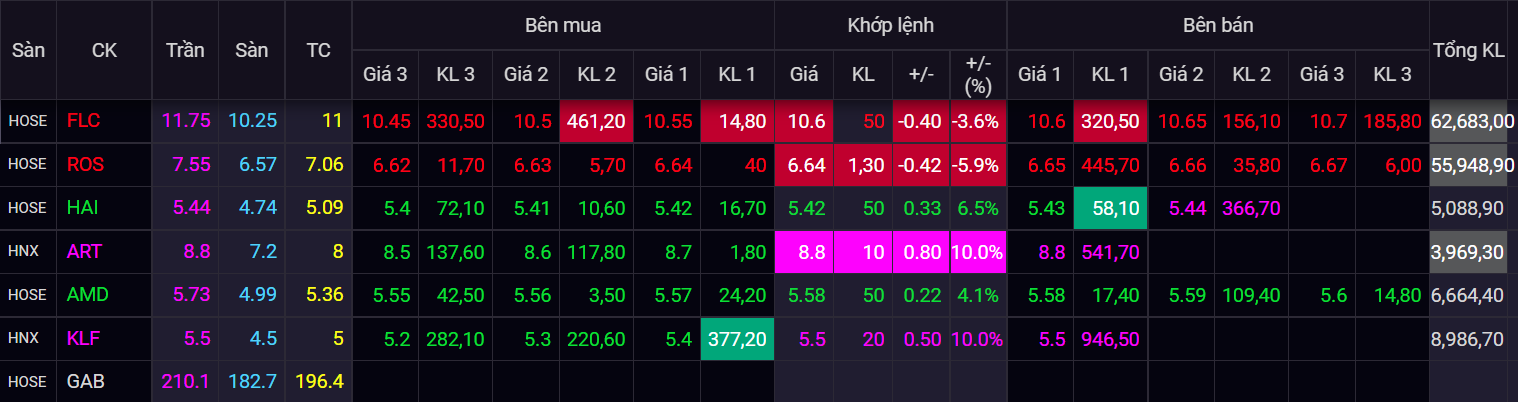
Task: Click the Trần column header
Action: point(185,50)
